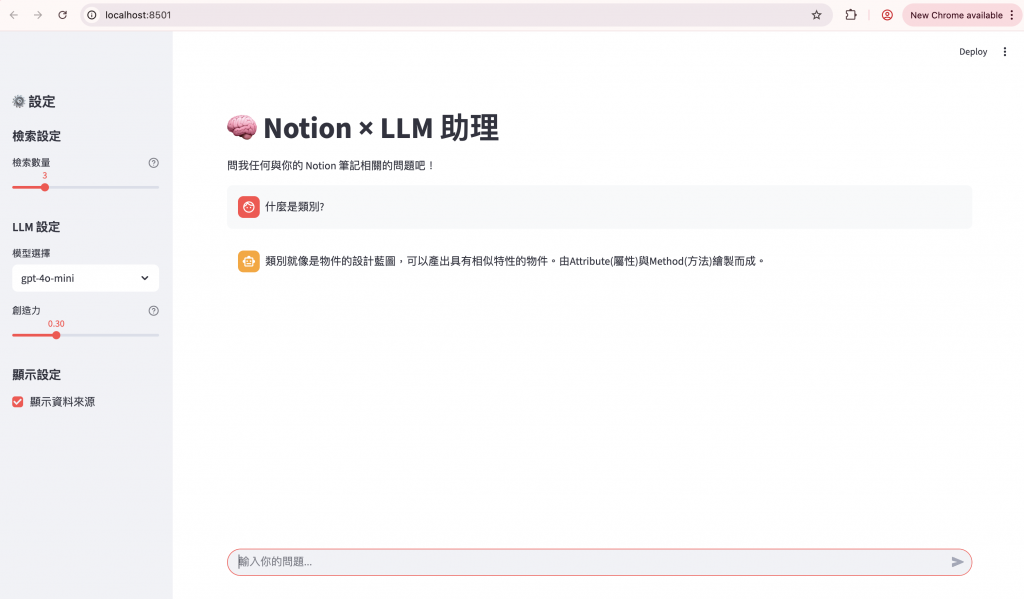Viewport: 1024px width, 599px height.
Task: Click the gear icon beside 設定
Action: [x=18, y=101]
